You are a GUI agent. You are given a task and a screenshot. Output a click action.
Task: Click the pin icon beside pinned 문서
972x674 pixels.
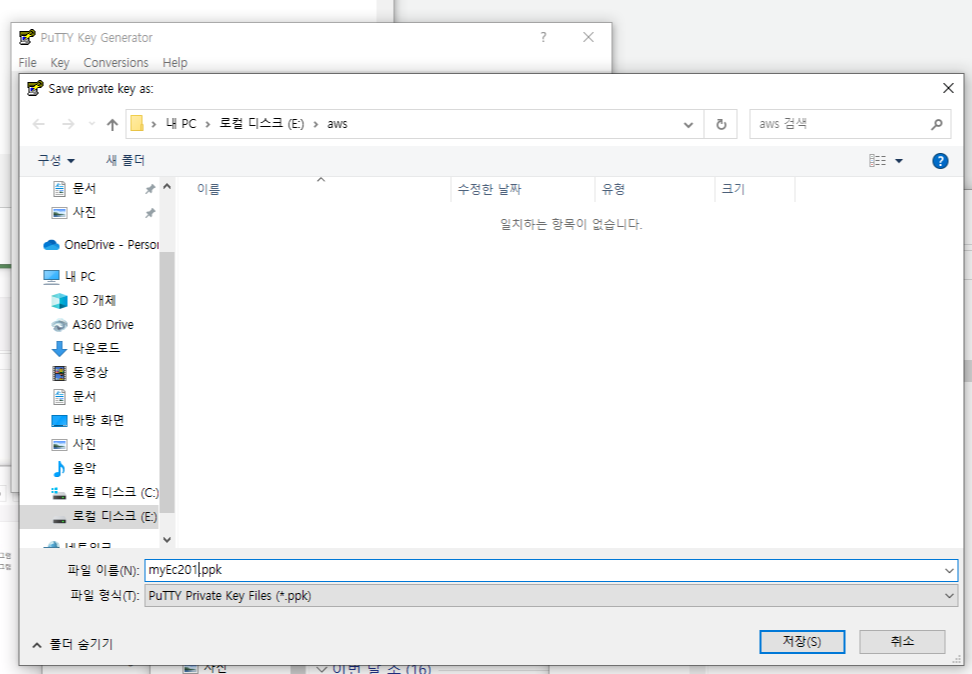click(150, 189)
